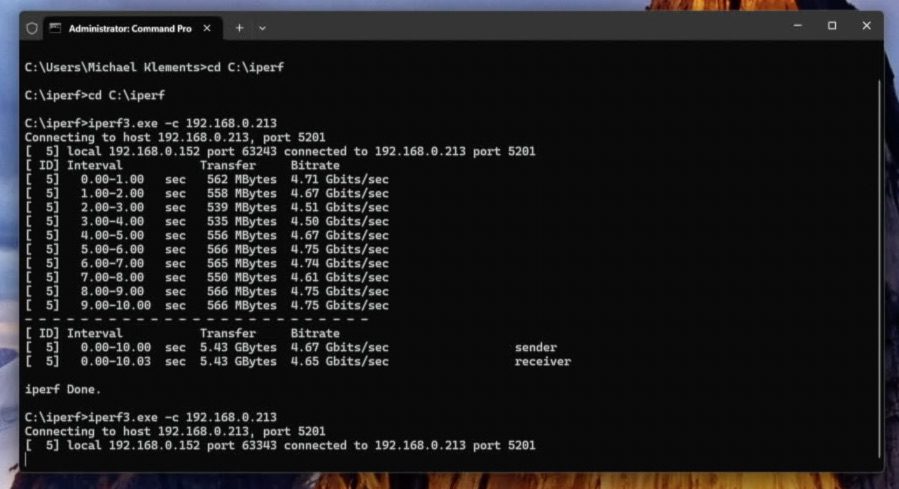Minimize the terminal window

pos(798,26)
